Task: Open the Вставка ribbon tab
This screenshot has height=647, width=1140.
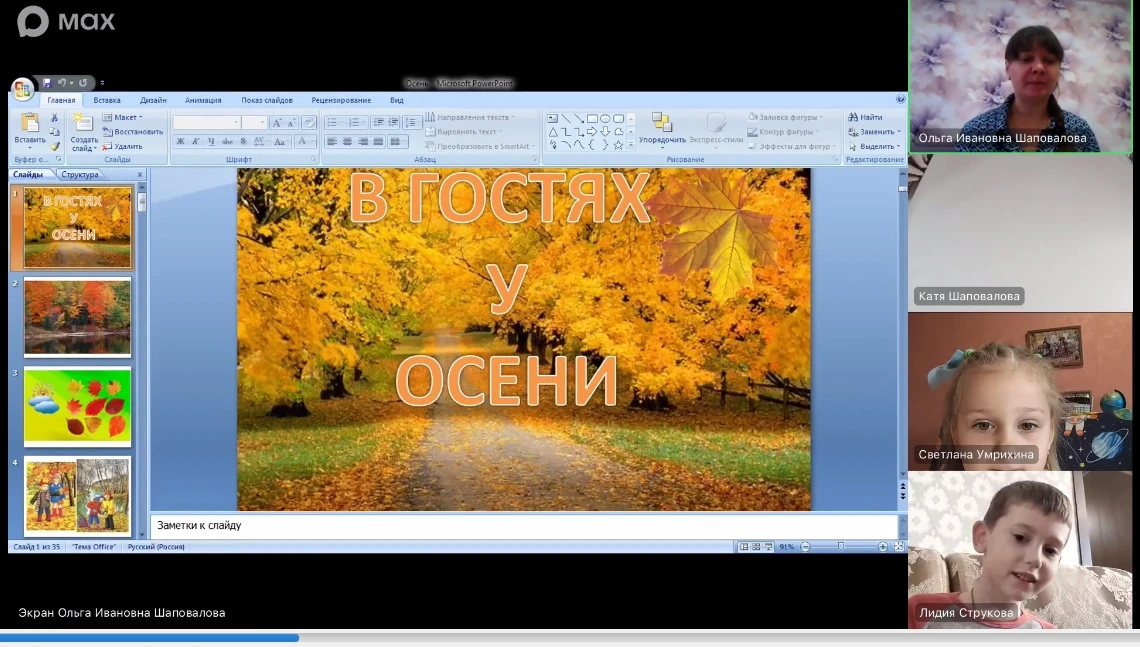Action: (107, 100)
